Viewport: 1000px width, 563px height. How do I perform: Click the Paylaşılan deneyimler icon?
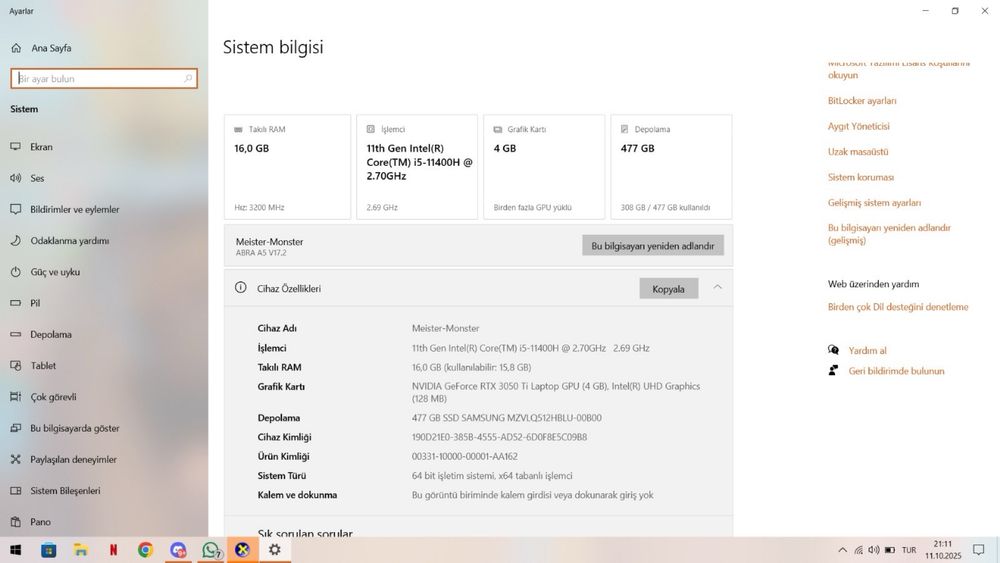(x=16, y=459)
